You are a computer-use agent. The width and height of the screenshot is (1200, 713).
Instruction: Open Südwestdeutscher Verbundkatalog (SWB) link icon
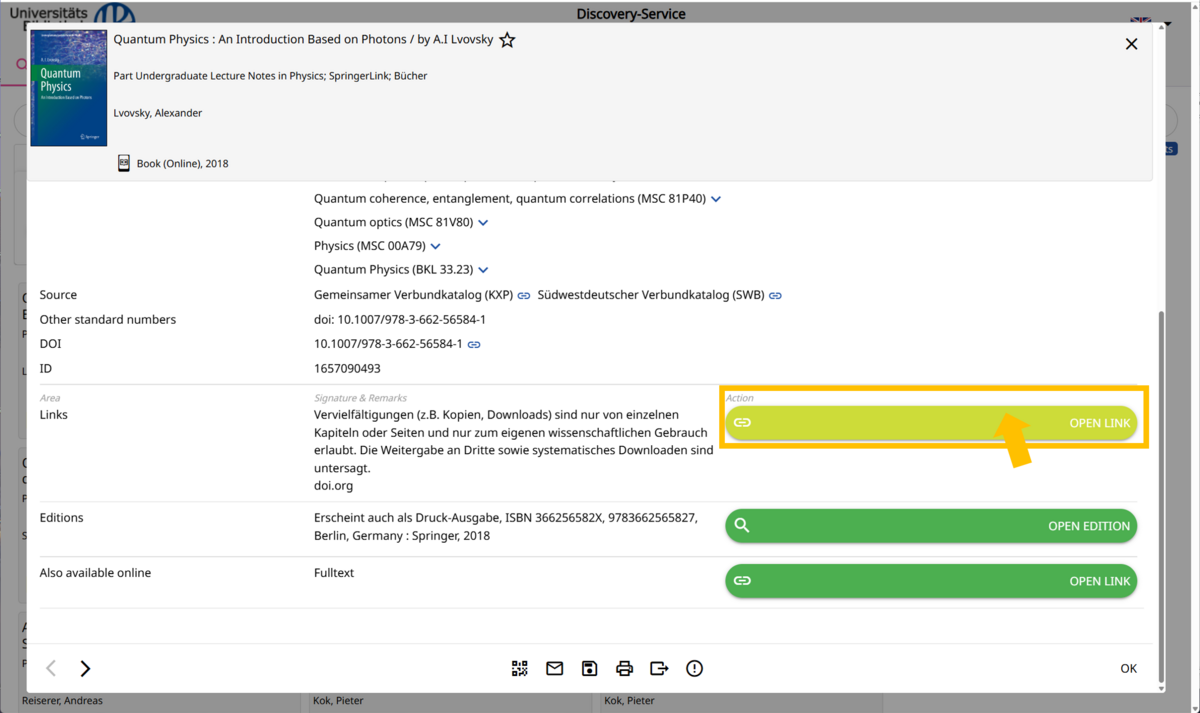click(x=775, y=296)
